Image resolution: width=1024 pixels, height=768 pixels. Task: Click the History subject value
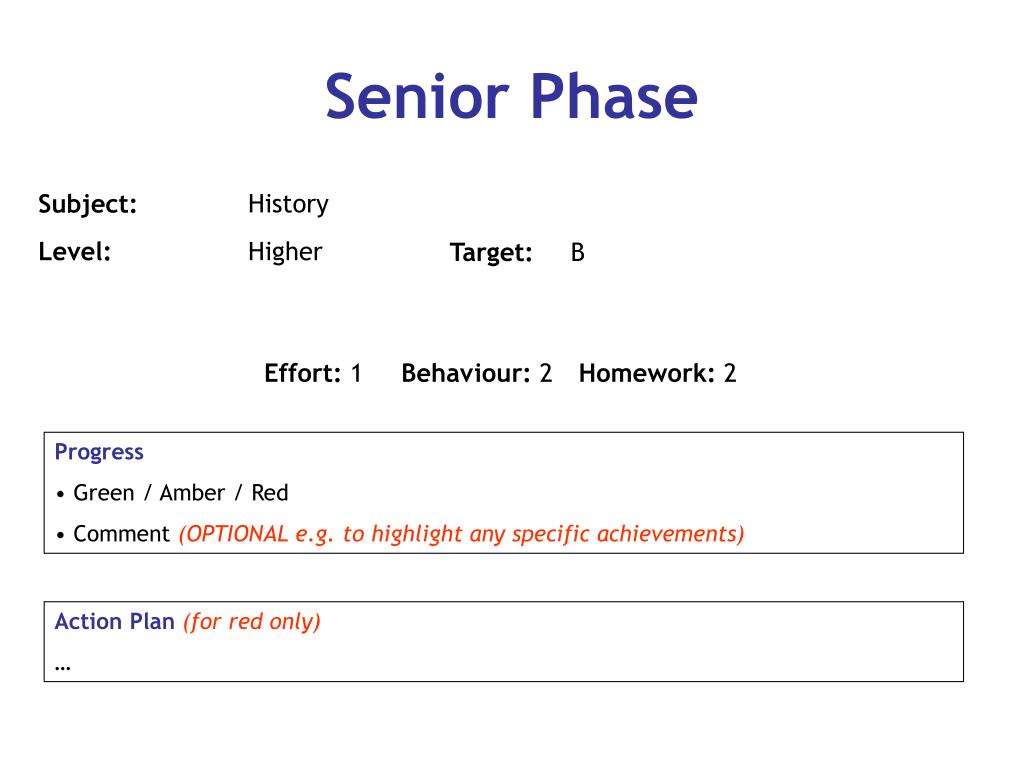(288, 204)
